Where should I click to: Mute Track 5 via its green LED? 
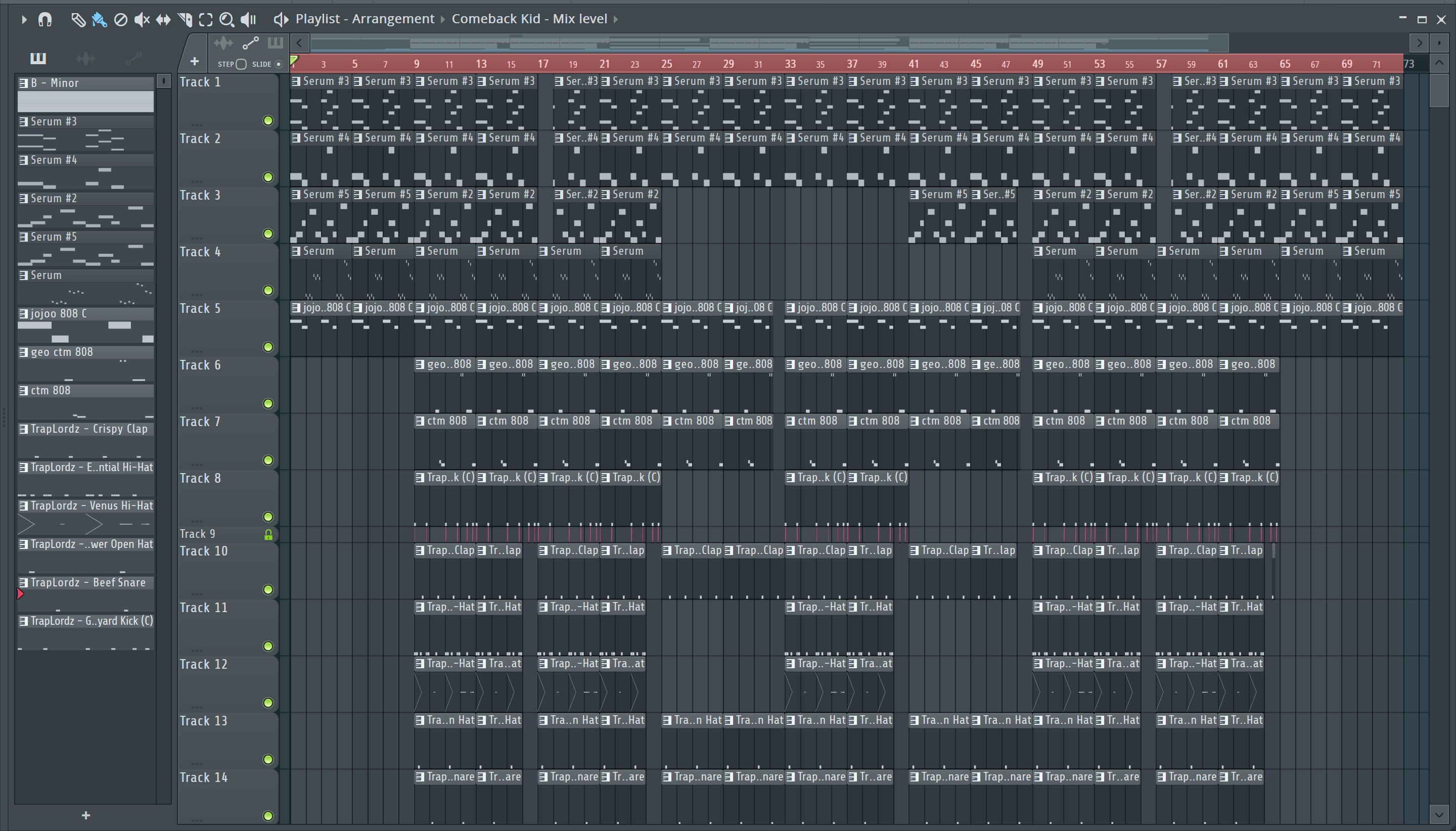267,347
